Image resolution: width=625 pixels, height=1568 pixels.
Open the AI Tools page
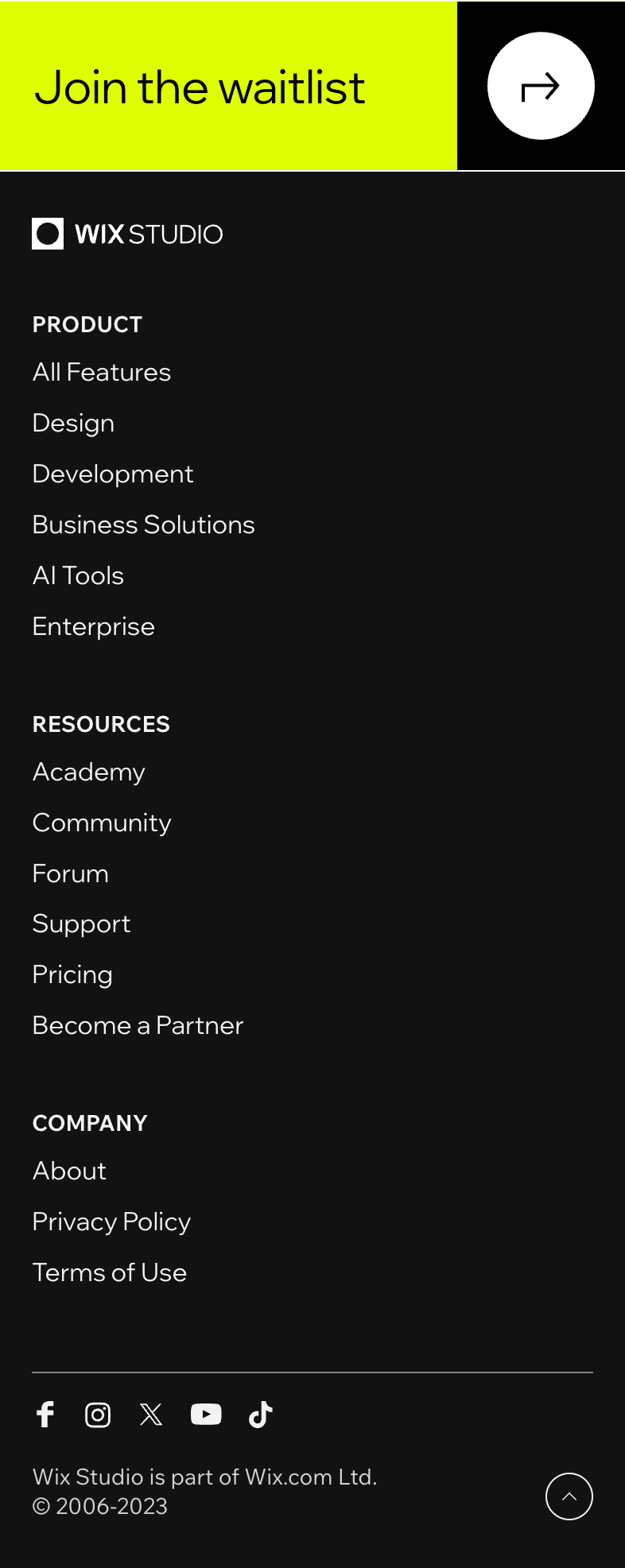point(78,575)
